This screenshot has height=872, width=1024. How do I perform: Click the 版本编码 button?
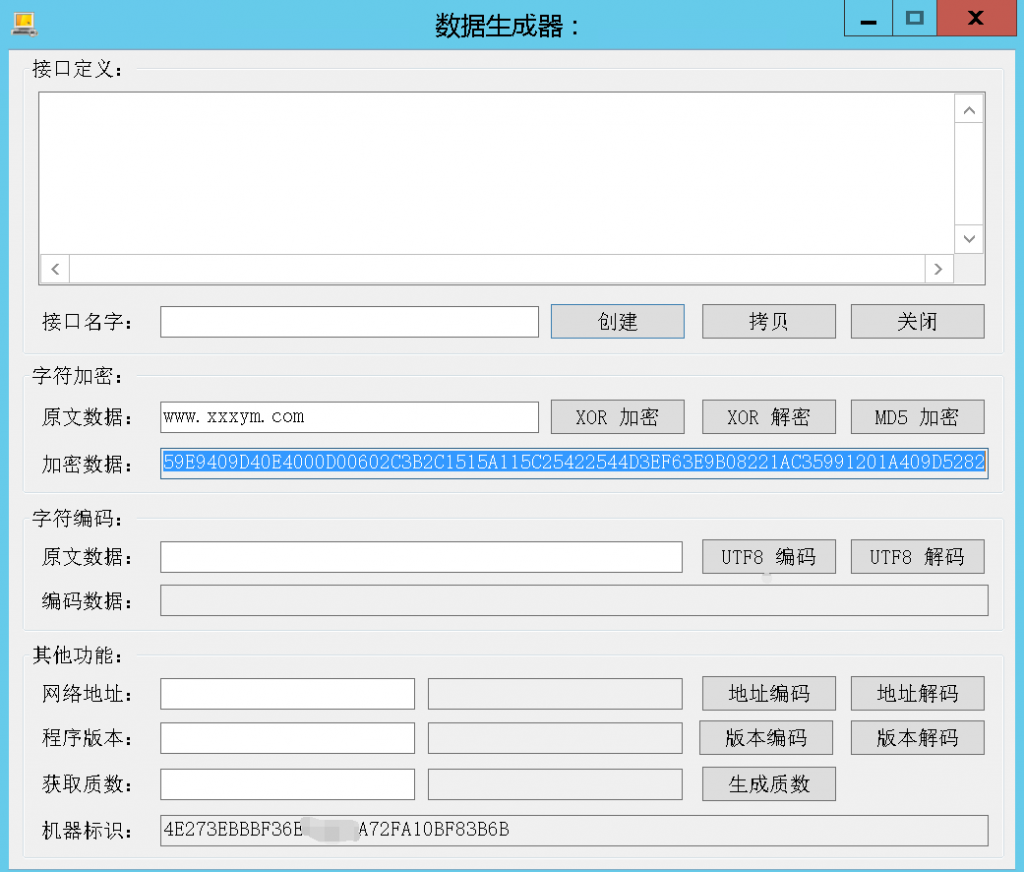766,737
